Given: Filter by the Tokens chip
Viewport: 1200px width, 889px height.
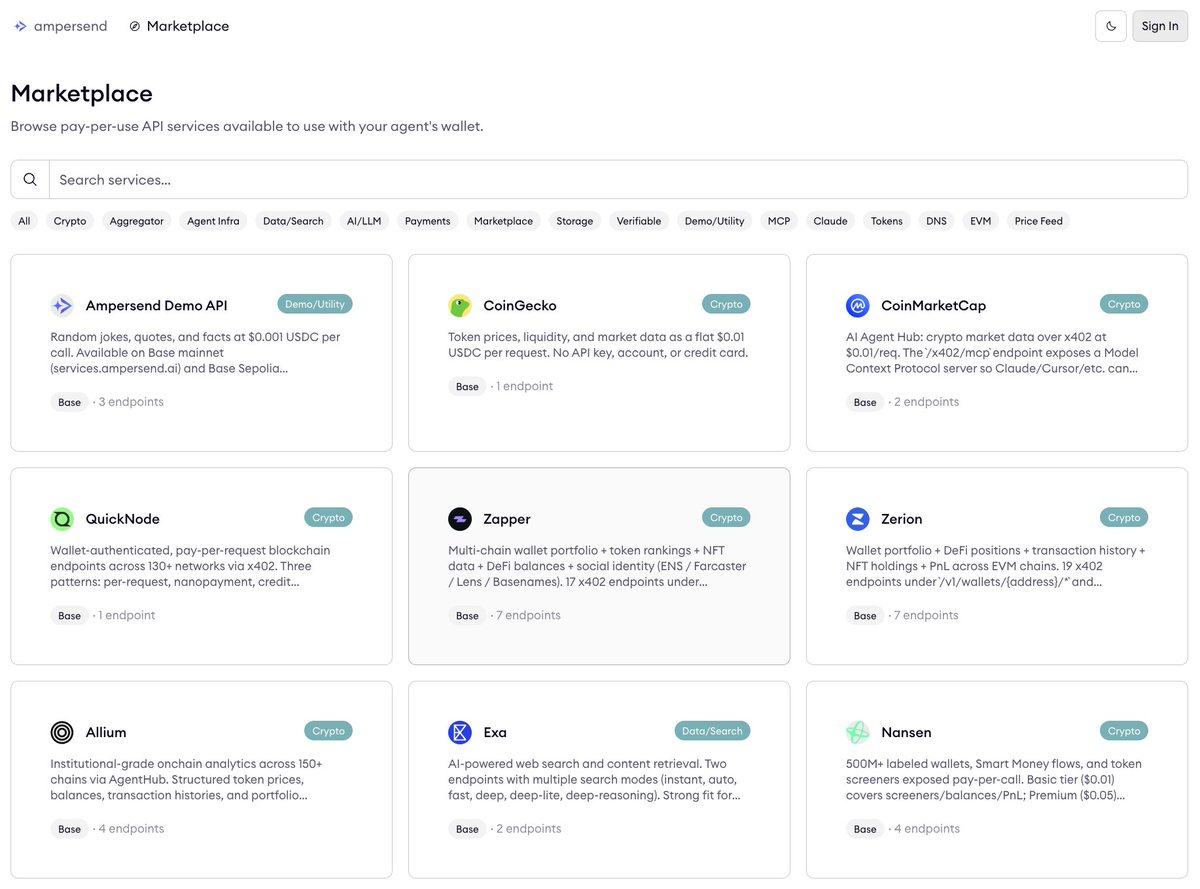Looking at the screenshot, I should [x=887, y=221].
